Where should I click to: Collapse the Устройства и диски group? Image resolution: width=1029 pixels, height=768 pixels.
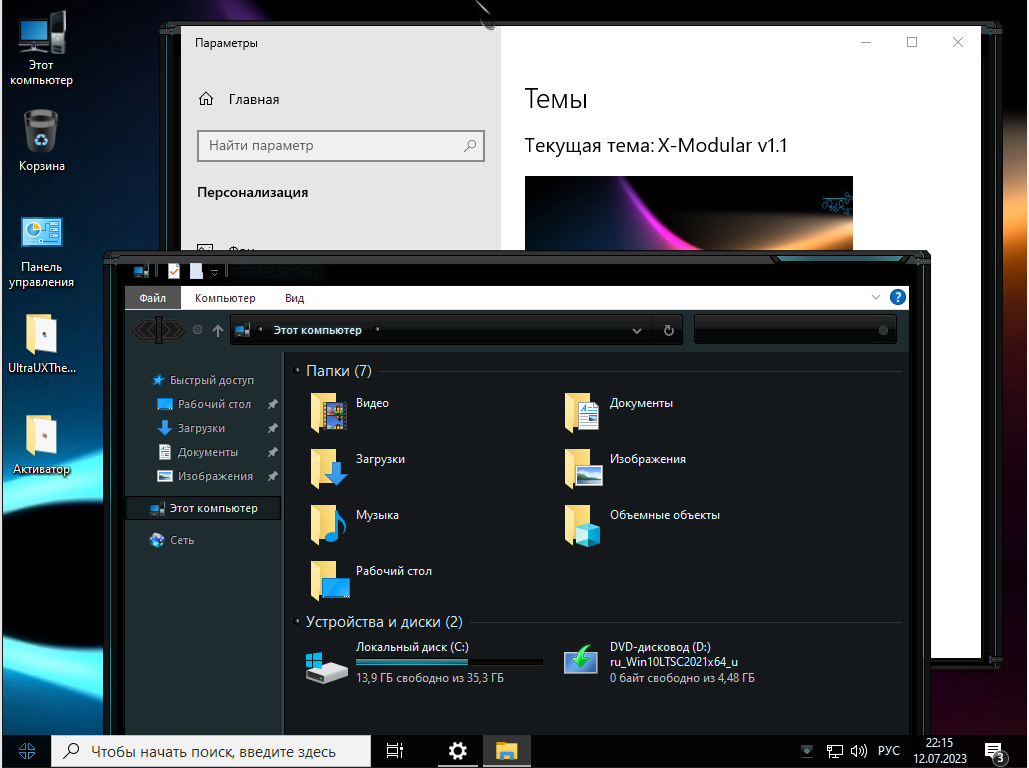(x=298, y=622)
